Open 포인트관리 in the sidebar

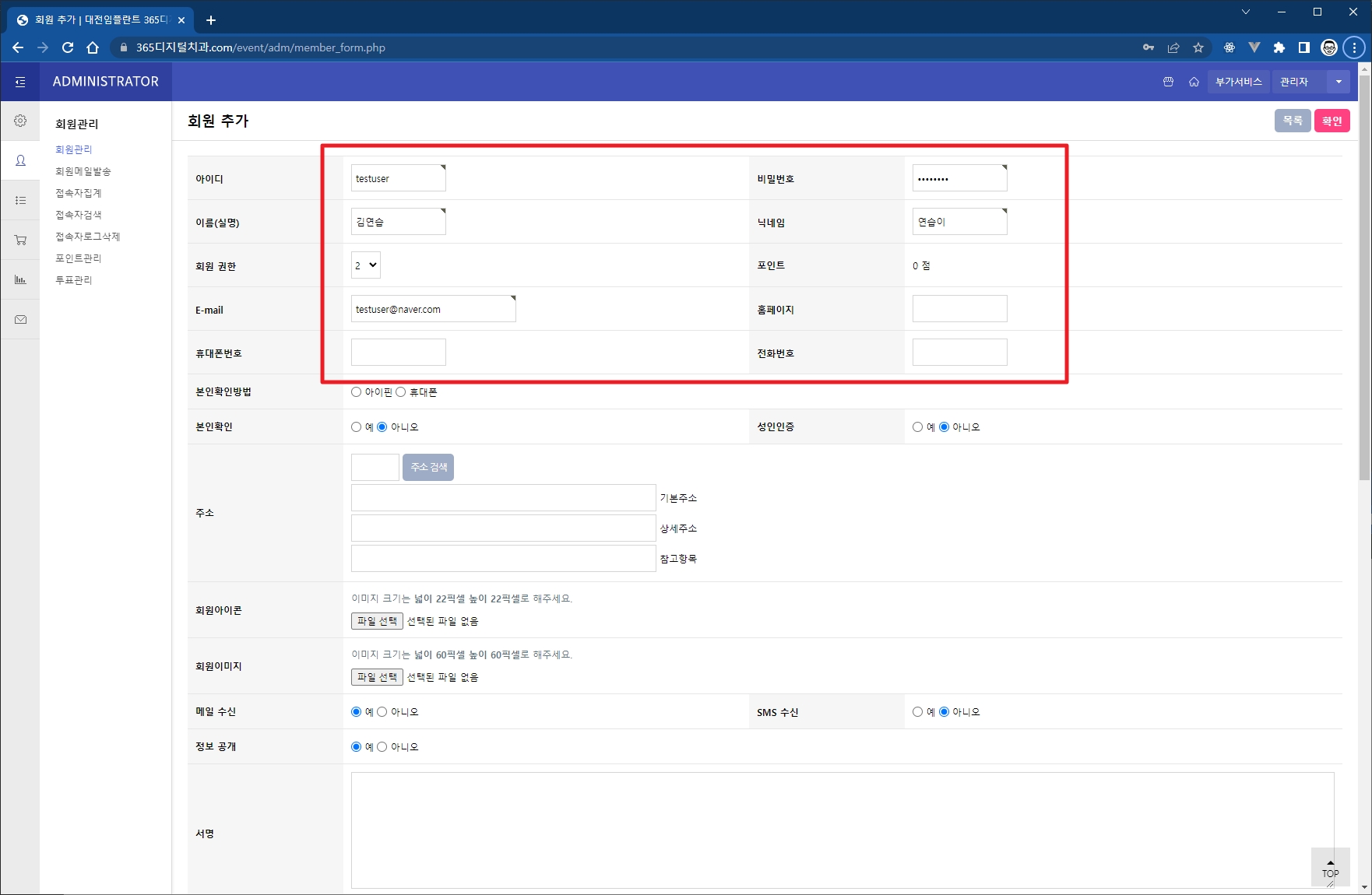[x=79, y=258]
